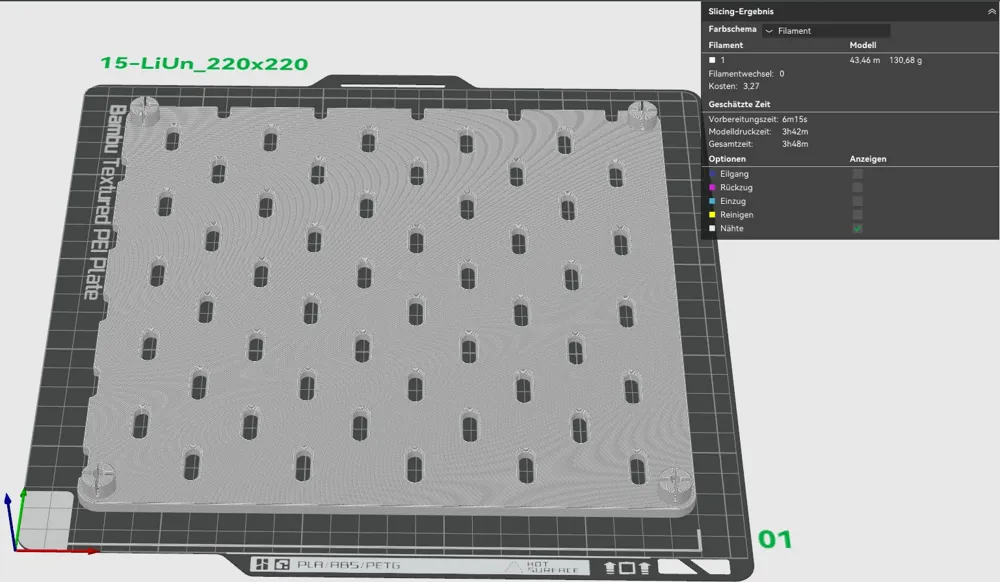This screenshot has width=1000, height=582.
Task: Collapse the Slicing-Ergebnis panel with double chevron
Action: [x=991, y=11]
